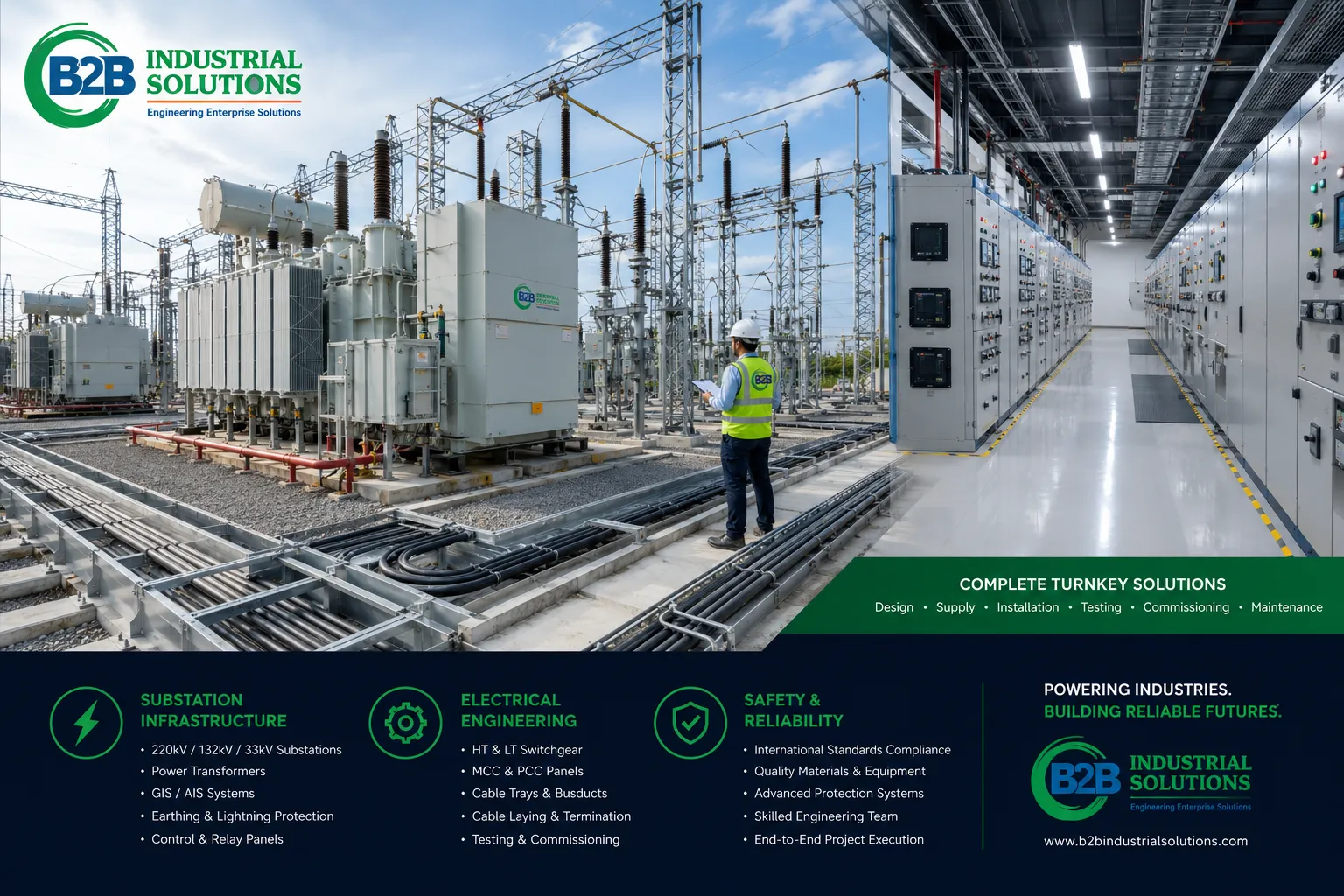1344x896 pixels.
Task: Select 'Maintenance' in the turnkey banner
Action: coord(1286,607)
